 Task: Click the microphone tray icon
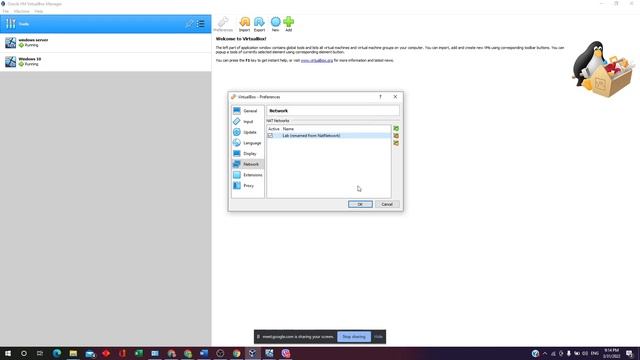point(569,353)
